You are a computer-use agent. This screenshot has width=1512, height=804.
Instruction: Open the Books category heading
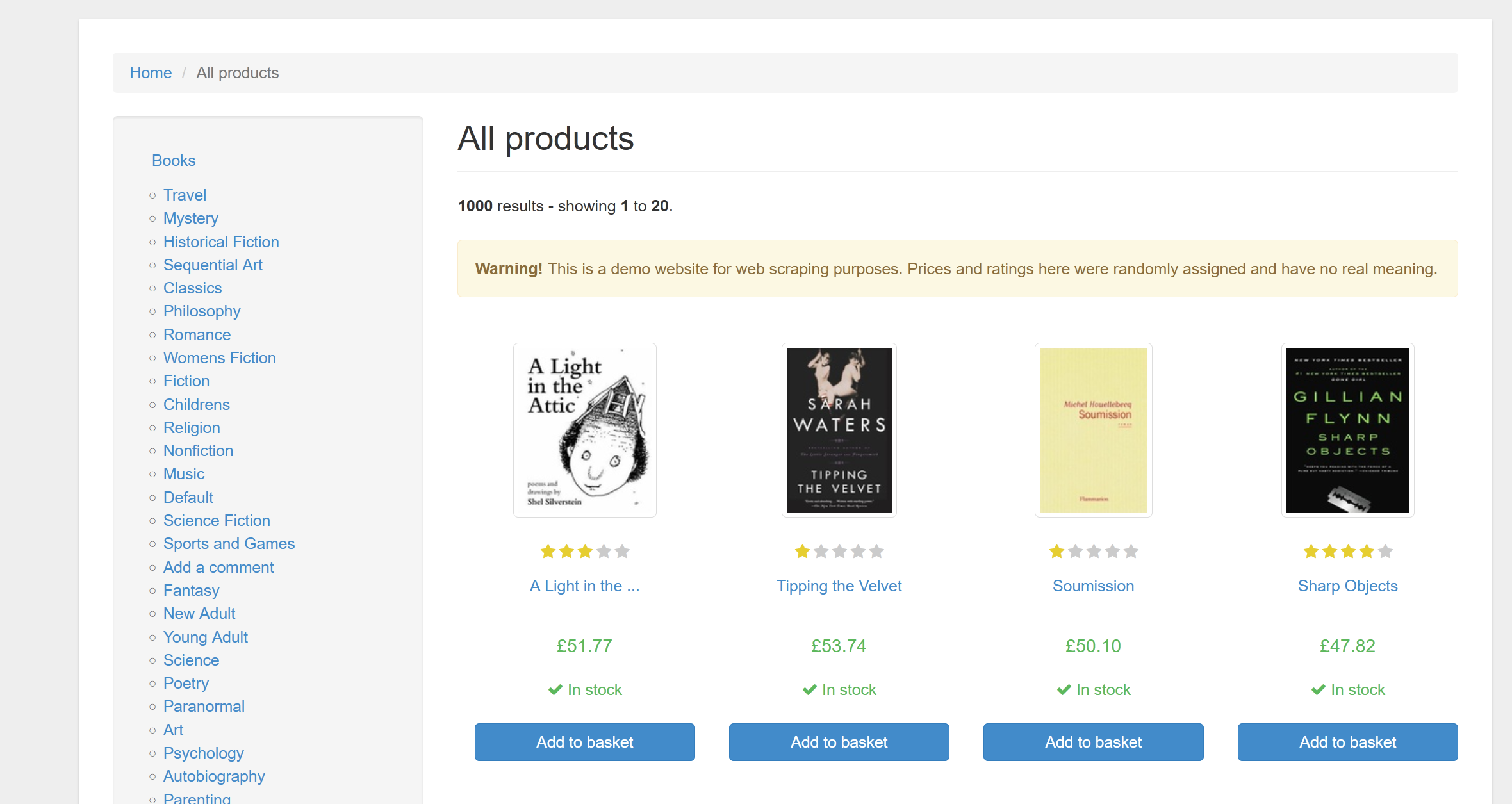174,161
